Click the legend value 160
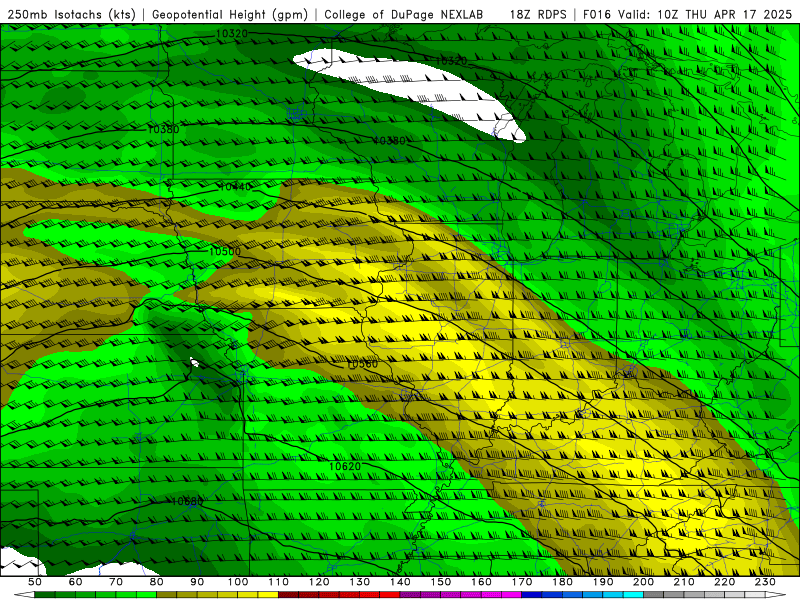800x600 pixels. (x=482, y=582)
